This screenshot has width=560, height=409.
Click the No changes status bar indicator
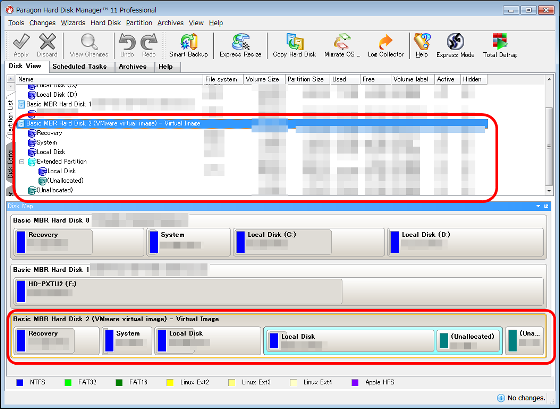[521, 398]
